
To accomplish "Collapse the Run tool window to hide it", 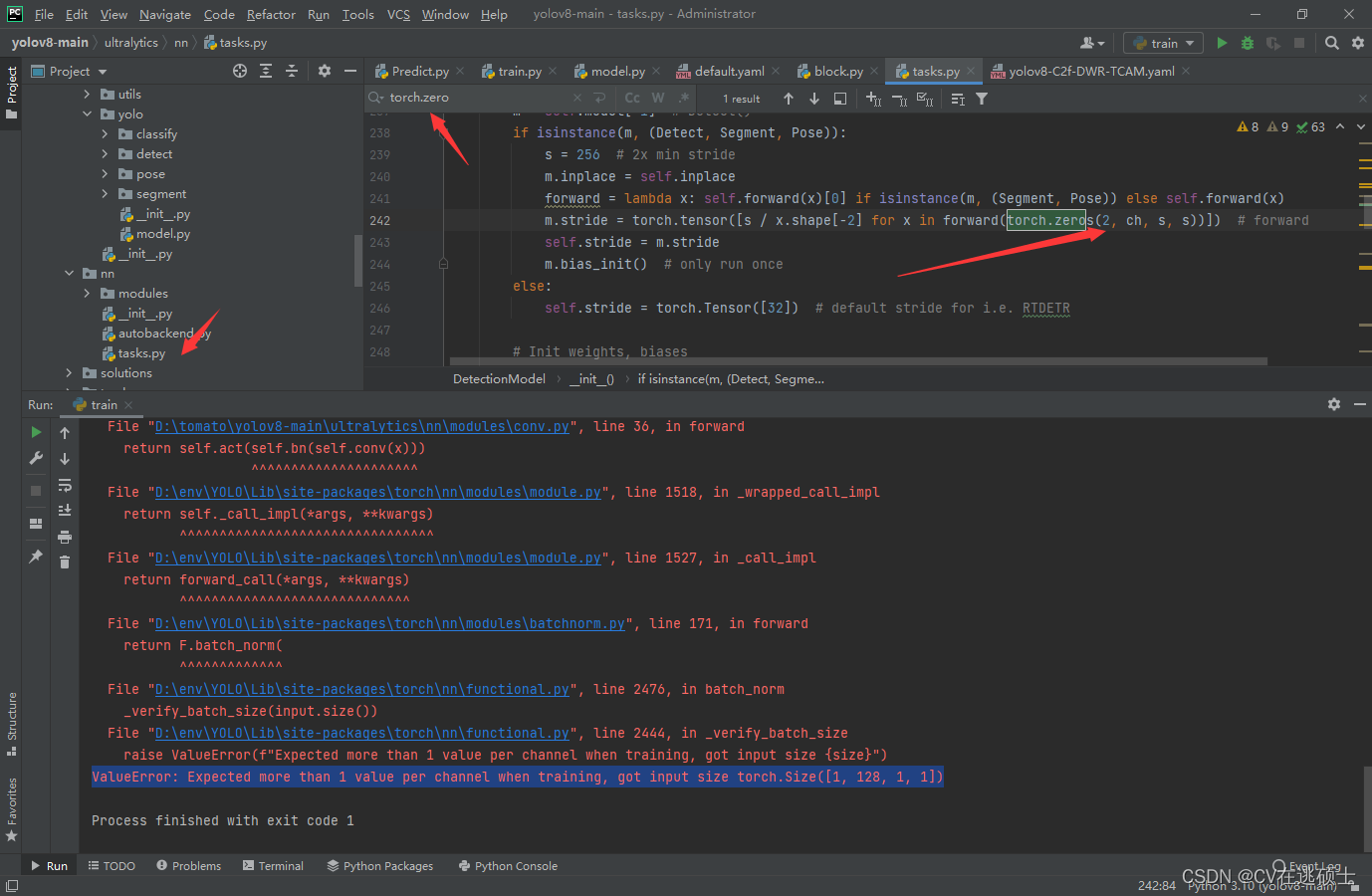I will 1360,404.
